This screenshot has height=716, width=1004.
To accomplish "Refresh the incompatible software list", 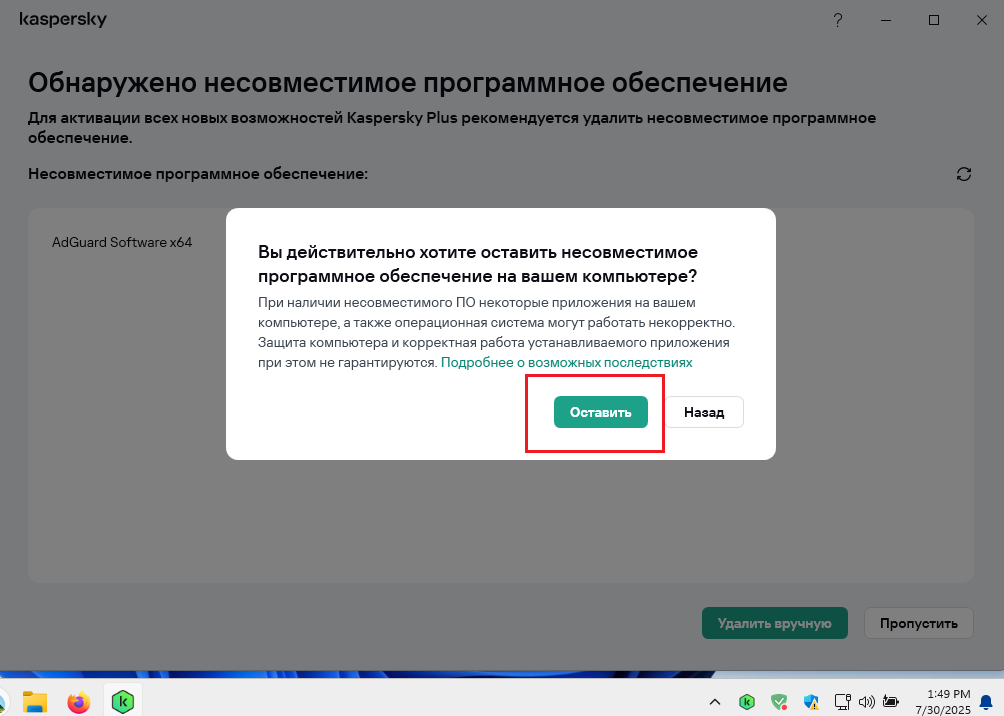I will [x=964, y=174].
